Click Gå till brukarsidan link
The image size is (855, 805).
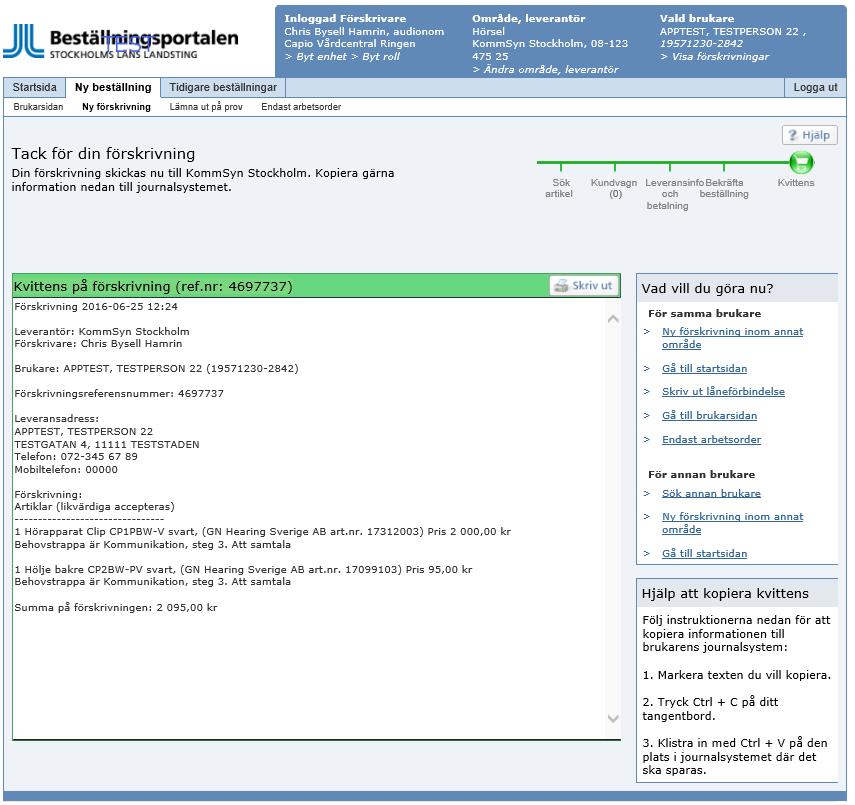pos(709,415)
